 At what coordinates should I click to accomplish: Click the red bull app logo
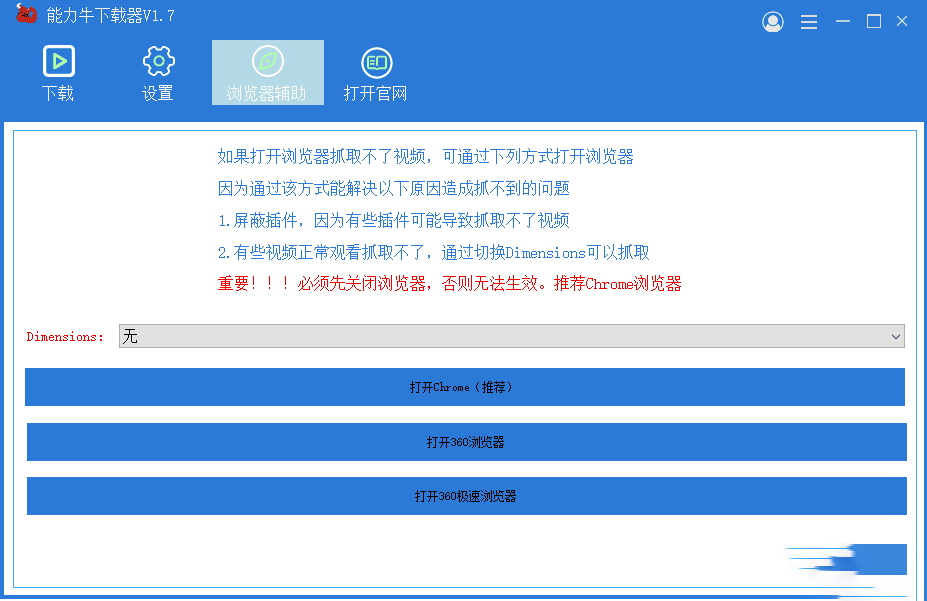point(25,14)
